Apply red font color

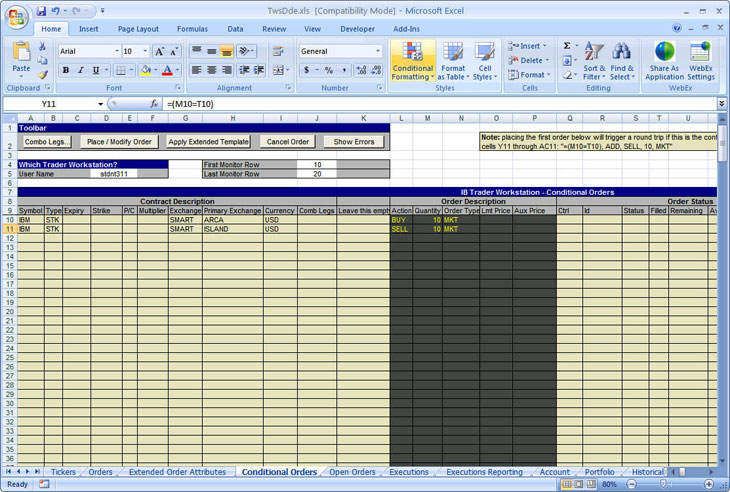tap(168, 70)
